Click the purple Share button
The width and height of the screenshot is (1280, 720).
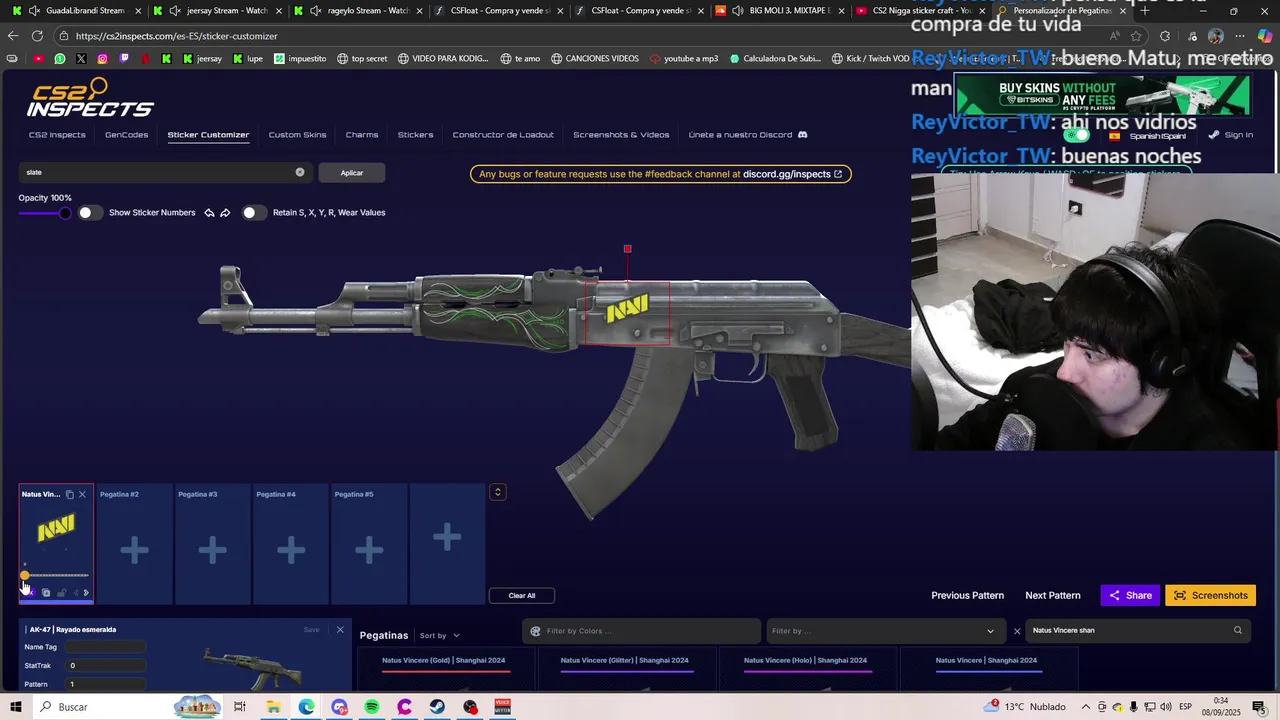click(x=1130, y=596)
